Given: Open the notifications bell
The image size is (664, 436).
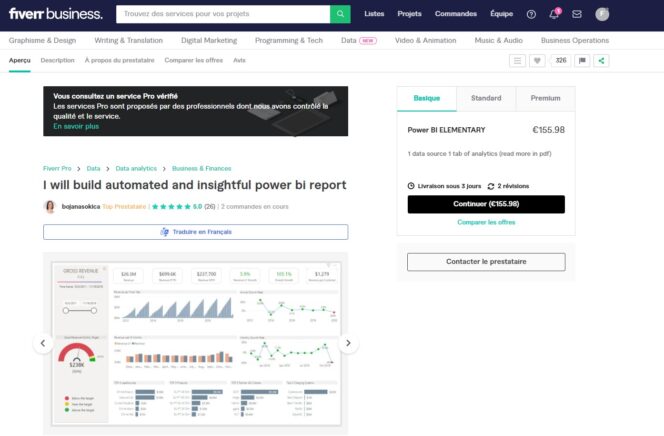Looking at the screenshot, I should [x=554, y=14].
